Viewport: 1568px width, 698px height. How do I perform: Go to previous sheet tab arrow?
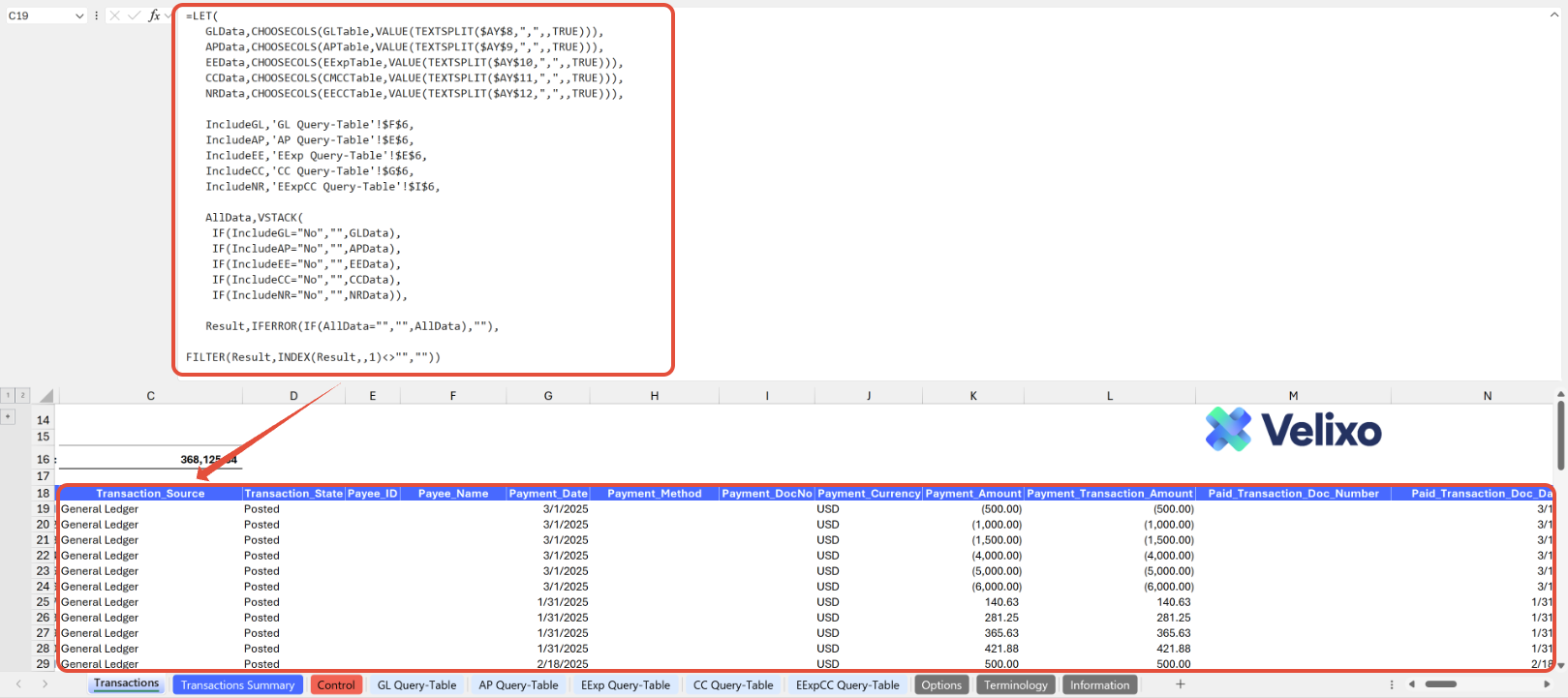18,684
